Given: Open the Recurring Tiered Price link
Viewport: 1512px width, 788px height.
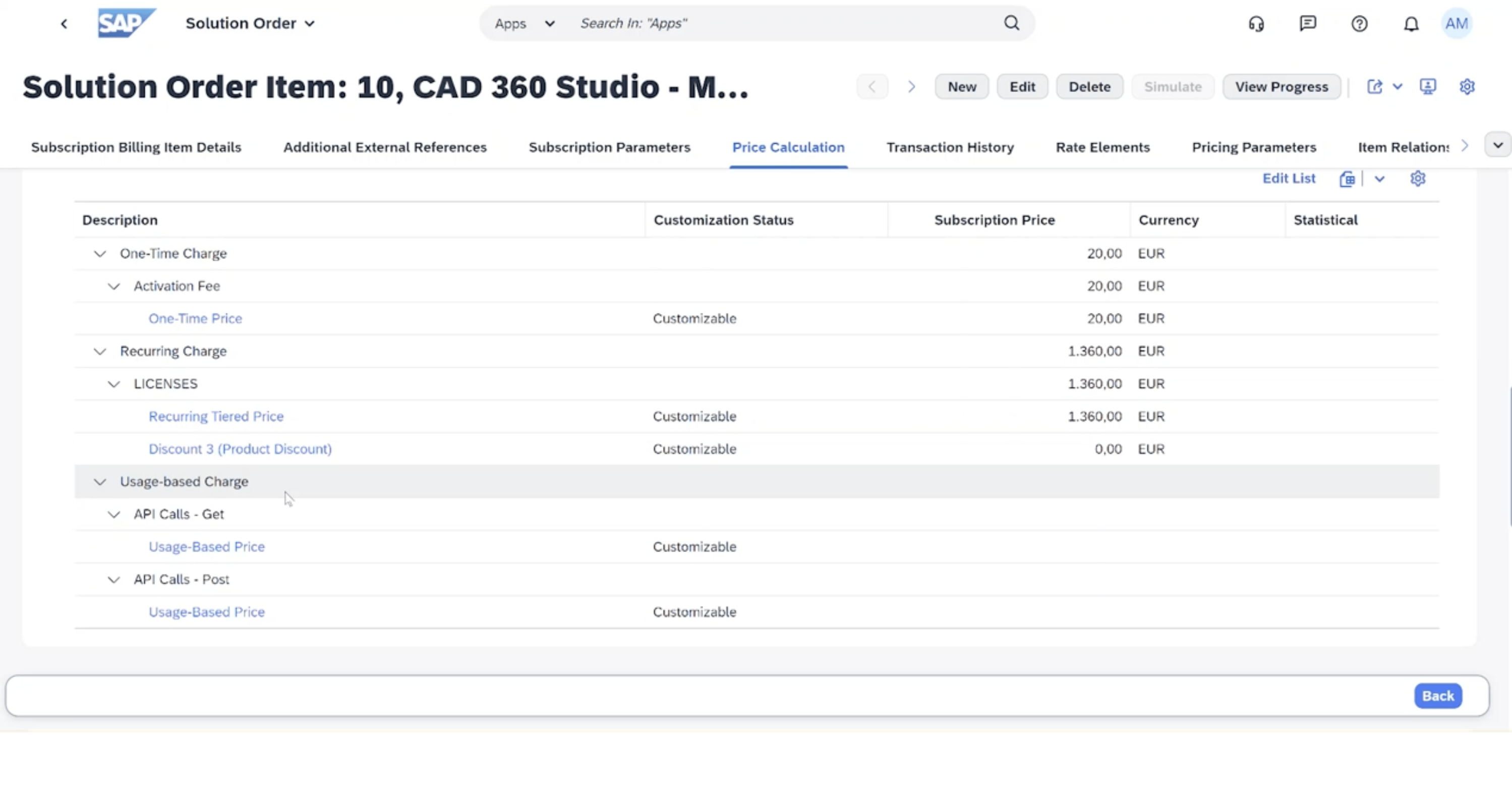Looking at the screenshot, I should tap(216, 416).
